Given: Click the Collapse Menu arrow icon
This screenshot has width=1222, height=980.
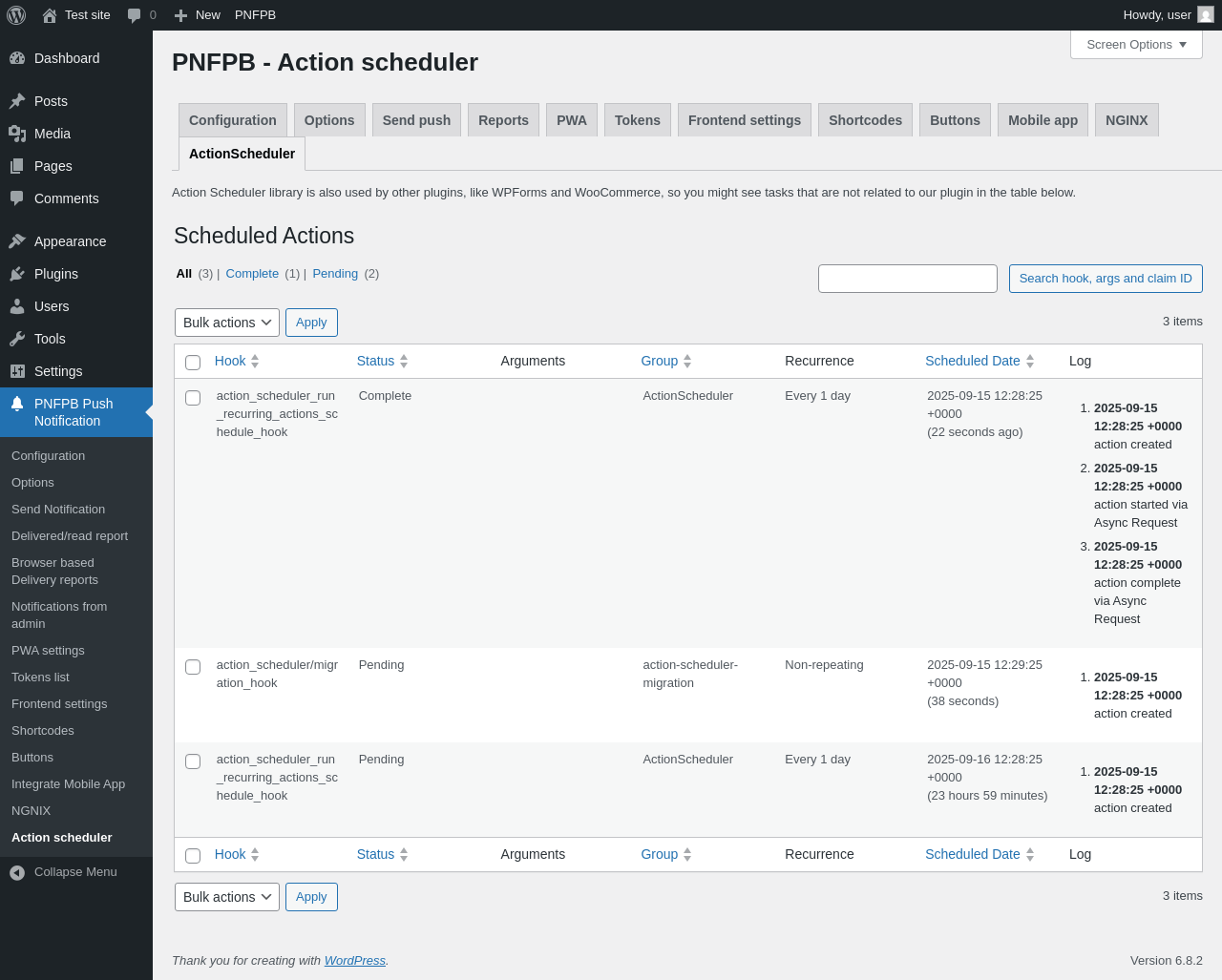Looking at the screenshot, I should click(17, 872).
